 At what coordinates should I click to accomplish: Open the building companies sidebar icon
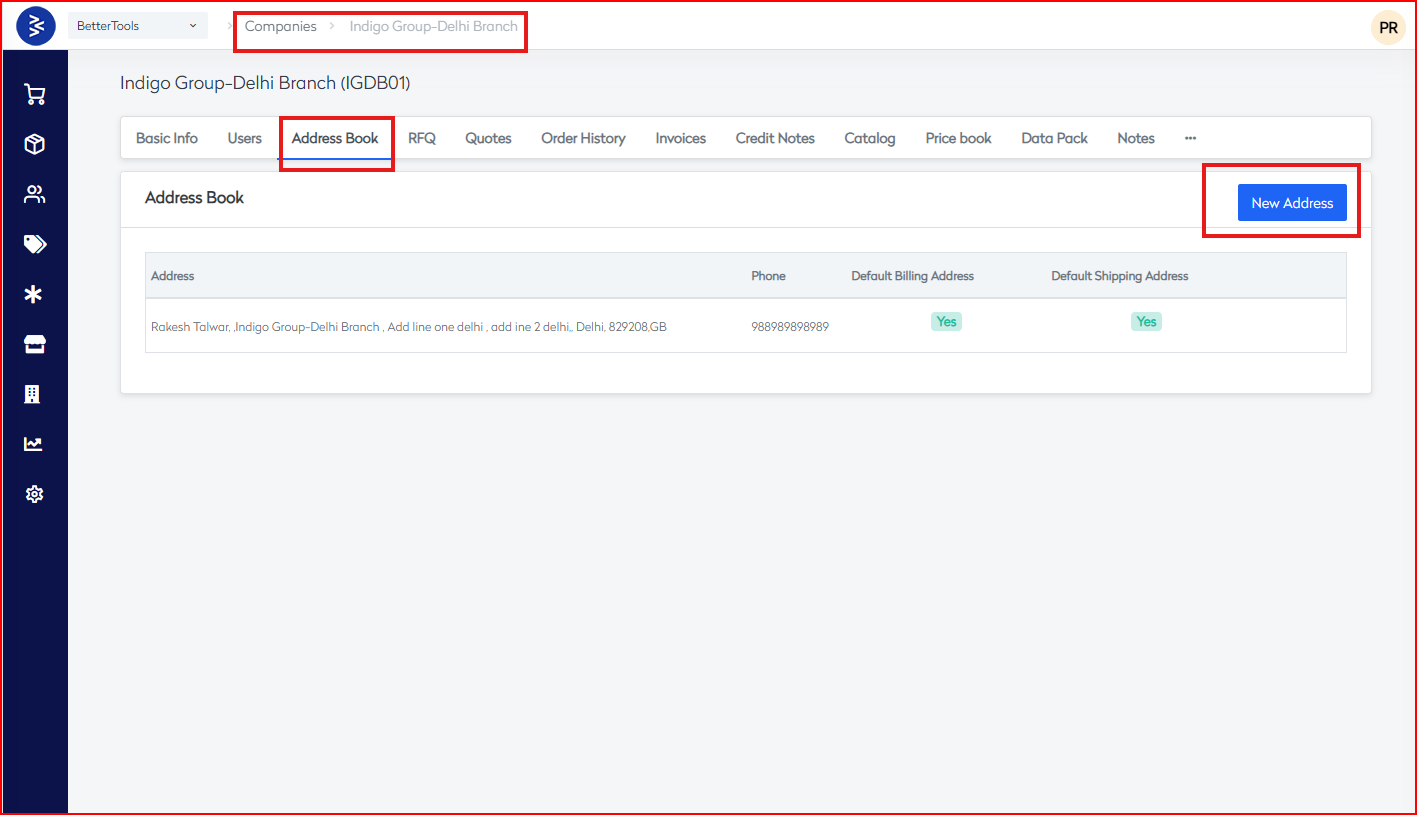[33, 394]
